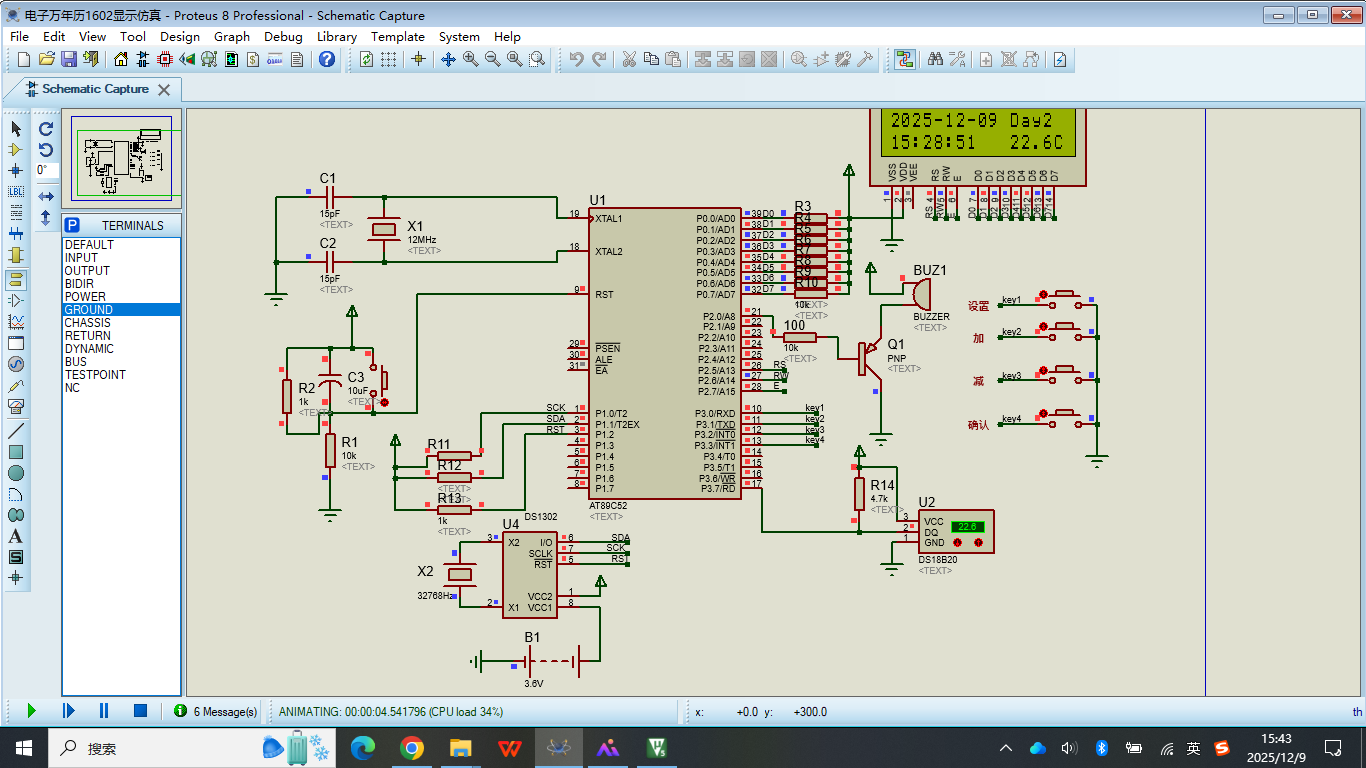Select POWER in the terminals list

(85, 297)
